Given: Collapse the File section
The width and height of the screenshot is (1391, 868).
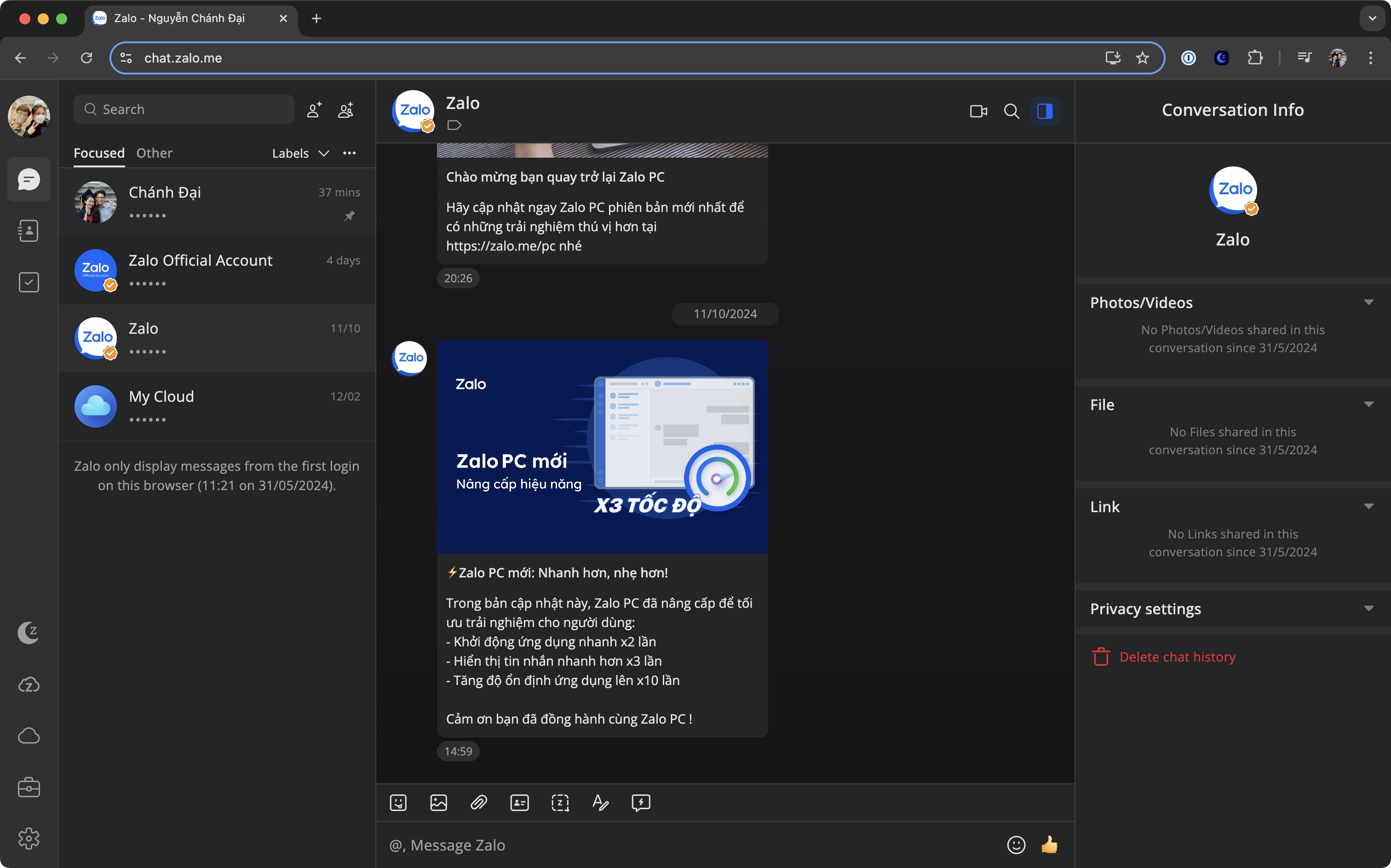Looking at the screenshot, I should pyautogui.click(x=1368, y=405).
